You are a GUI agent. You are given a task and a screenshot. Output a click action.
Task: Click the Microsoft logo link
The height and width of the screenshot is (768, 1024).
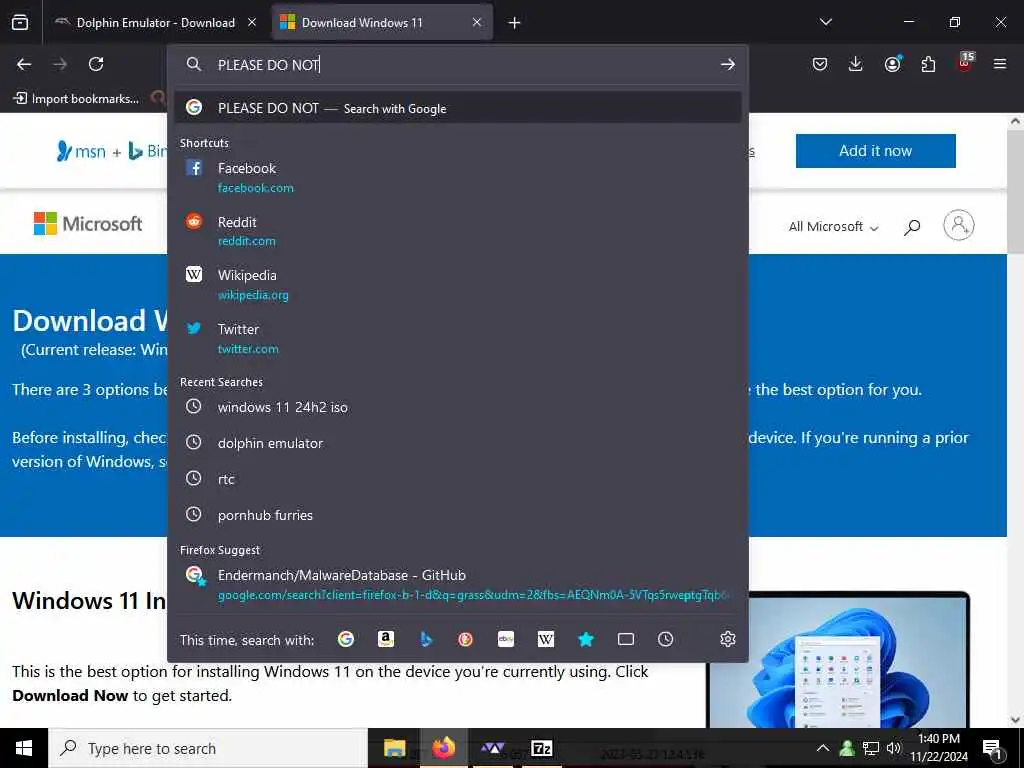coord(88,224)
